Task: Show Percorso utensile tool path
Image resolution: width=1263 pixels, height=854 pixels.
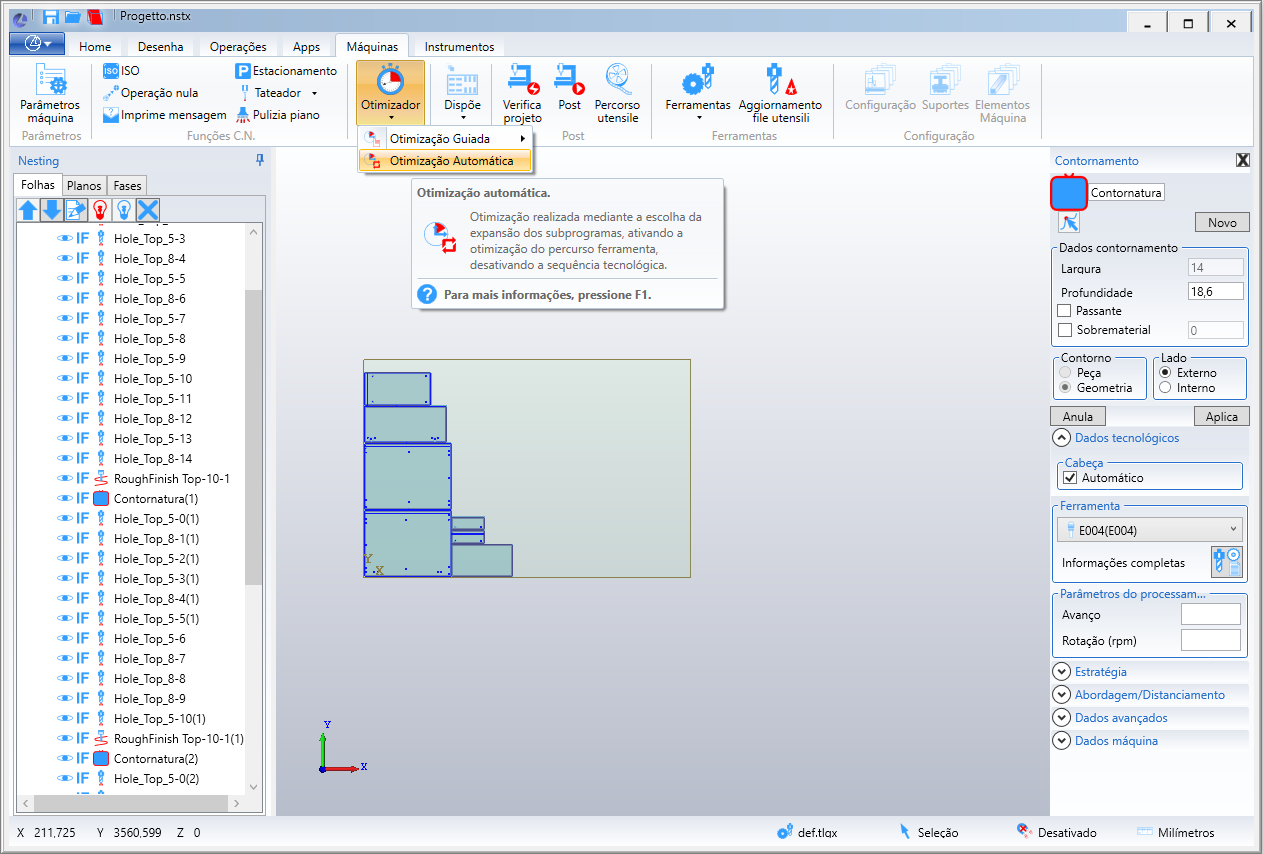Action: (x=617, y=93)
